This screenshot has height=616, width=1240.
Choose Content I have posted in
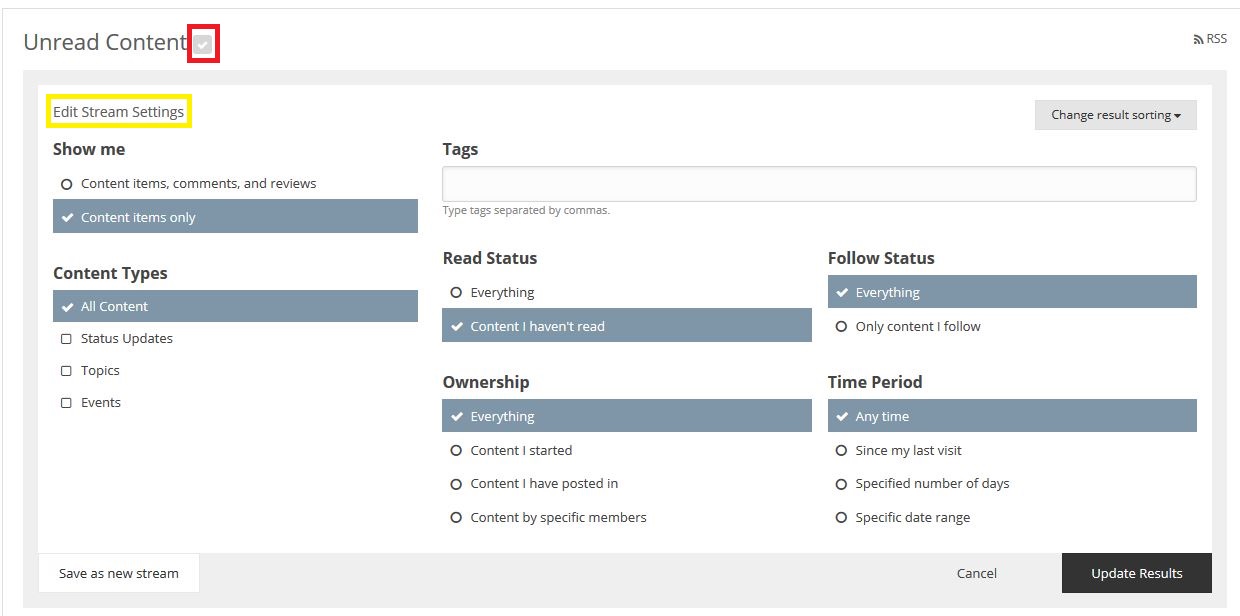pyautogui.click(x=627, y=484)
